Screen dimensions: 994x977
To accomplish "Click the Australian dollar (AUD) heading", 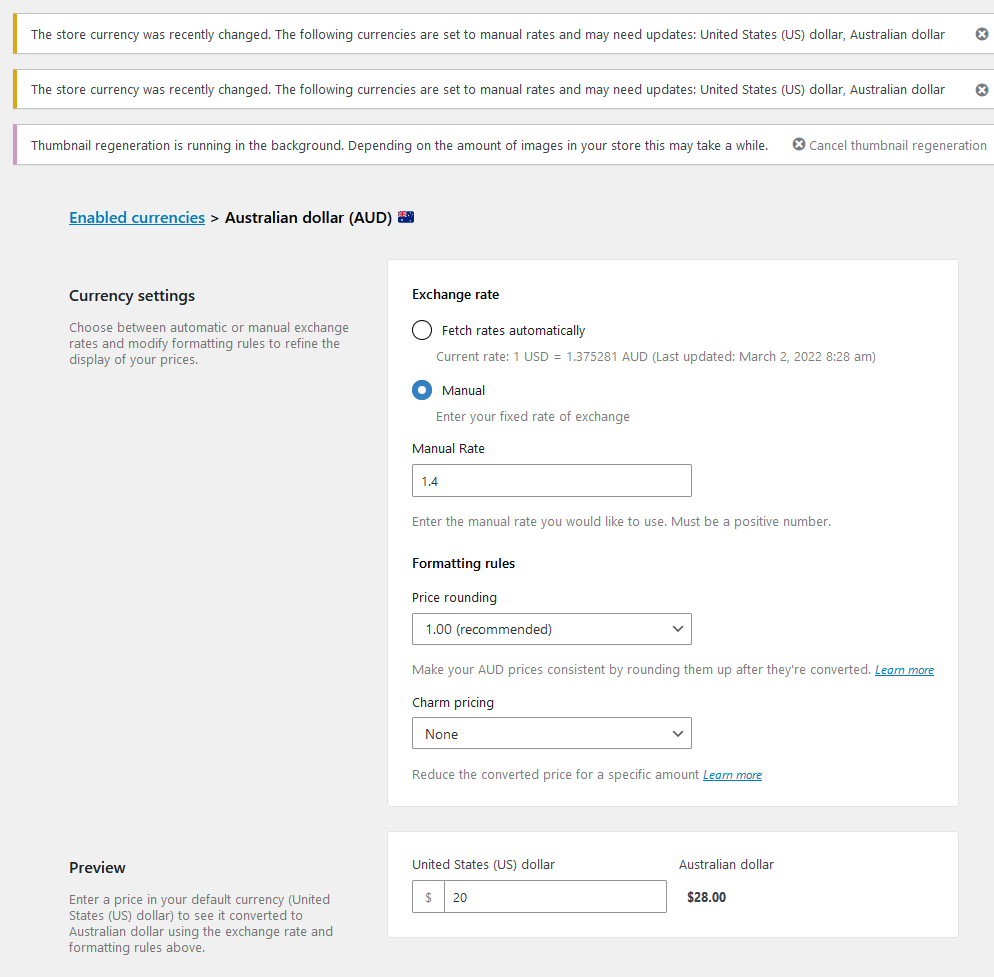I will (308, 217).
